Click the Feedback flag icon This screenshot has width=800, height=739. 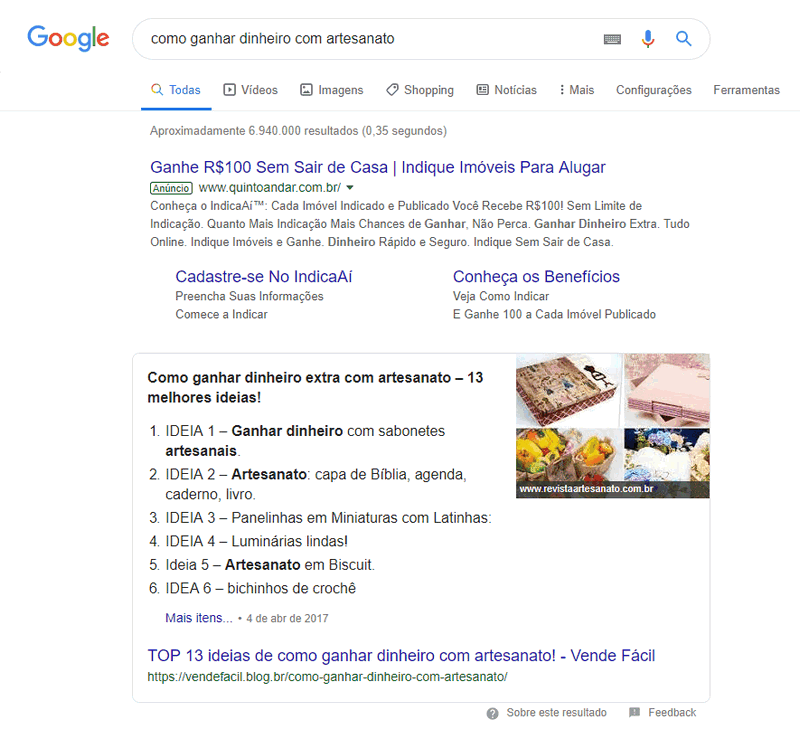point(634,712)
